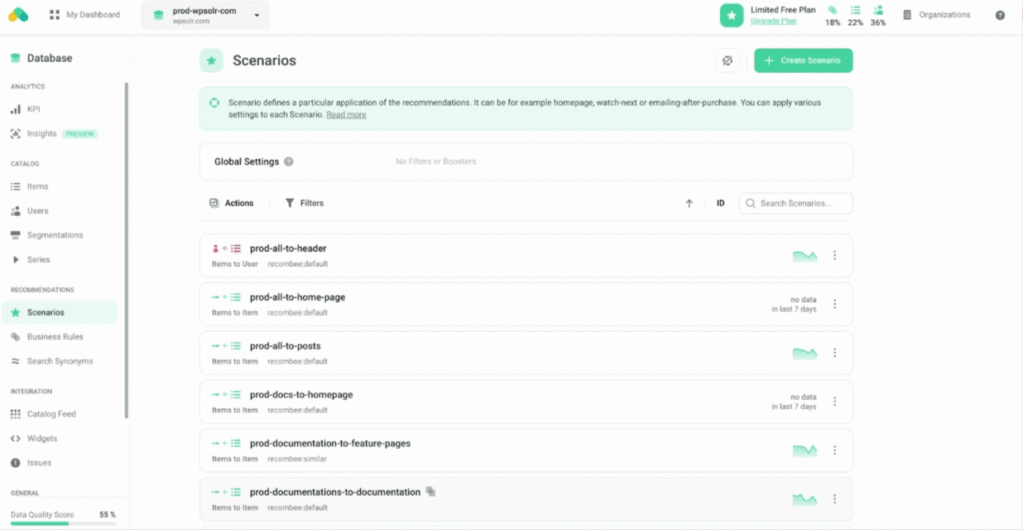Open prod-all-to-posts three-dot menu
The image size is (1024, 530).
pos(835,352)
